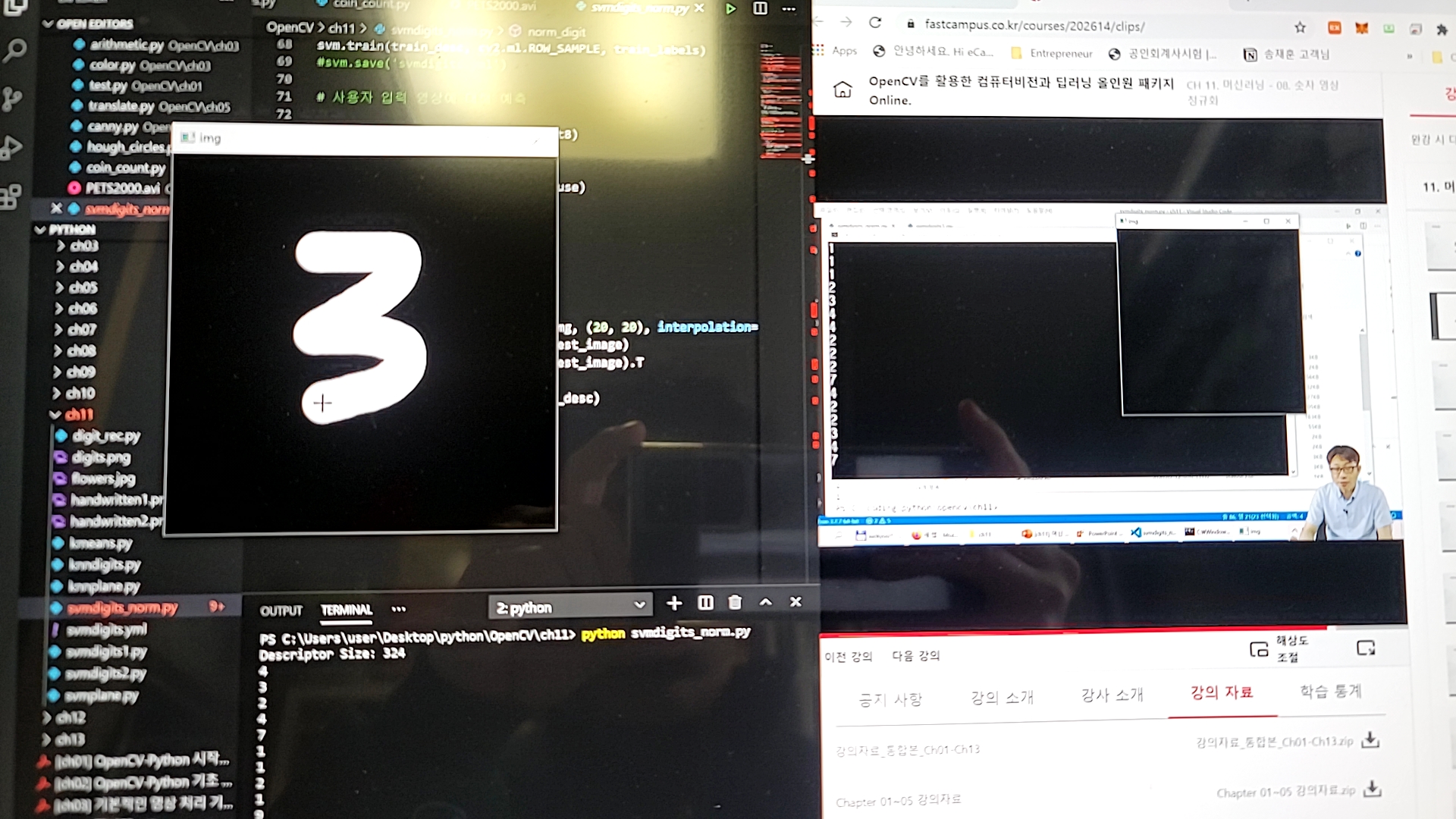This screenshot has width=1456, height=819.
Task: Open terminal selector dropdown 2: python
Action: click(570, 607)
